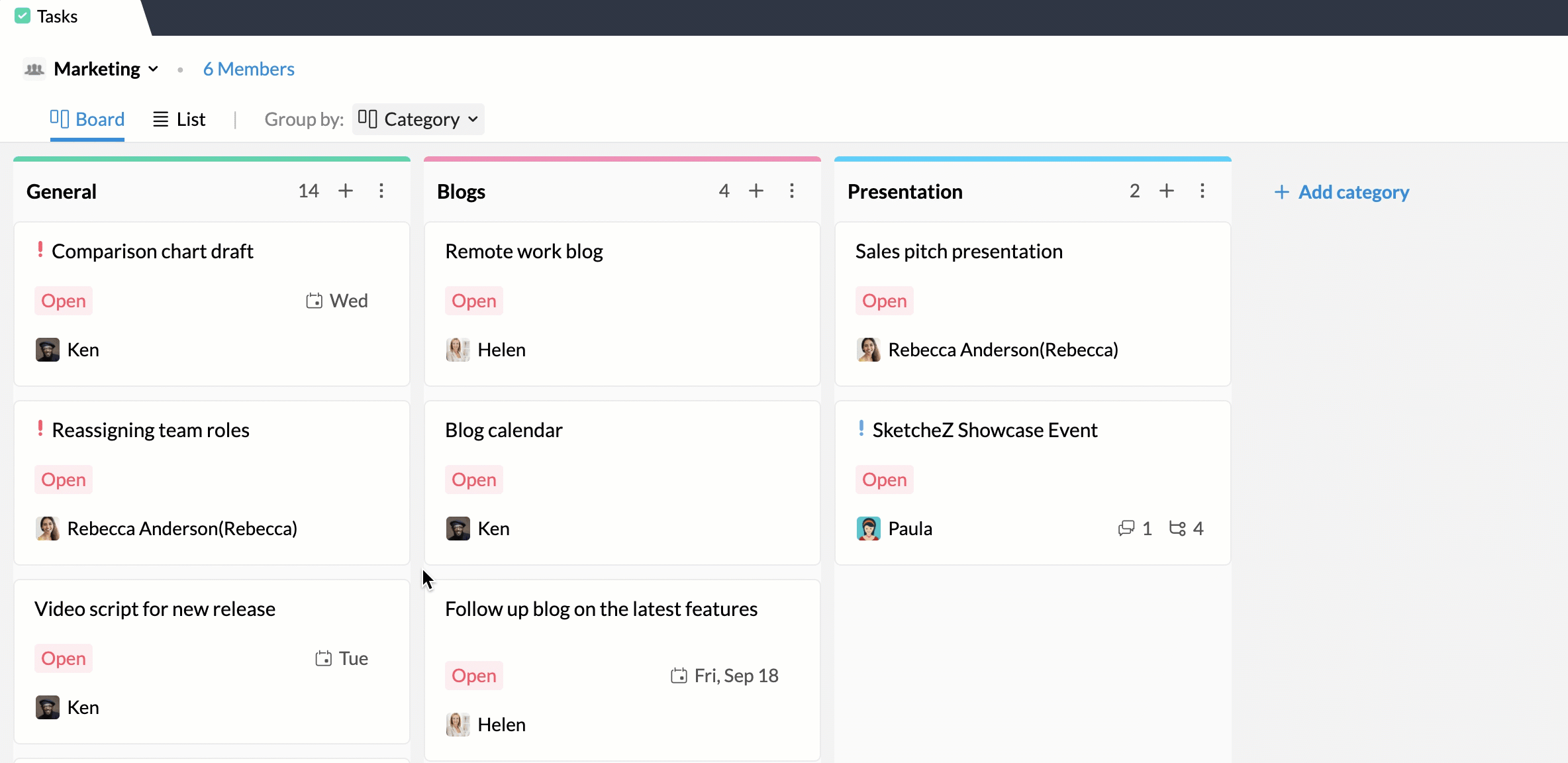The width and height of the screenshot is (1568, 763).
Task: Open the General column options menu
Action: coord(382,191)
